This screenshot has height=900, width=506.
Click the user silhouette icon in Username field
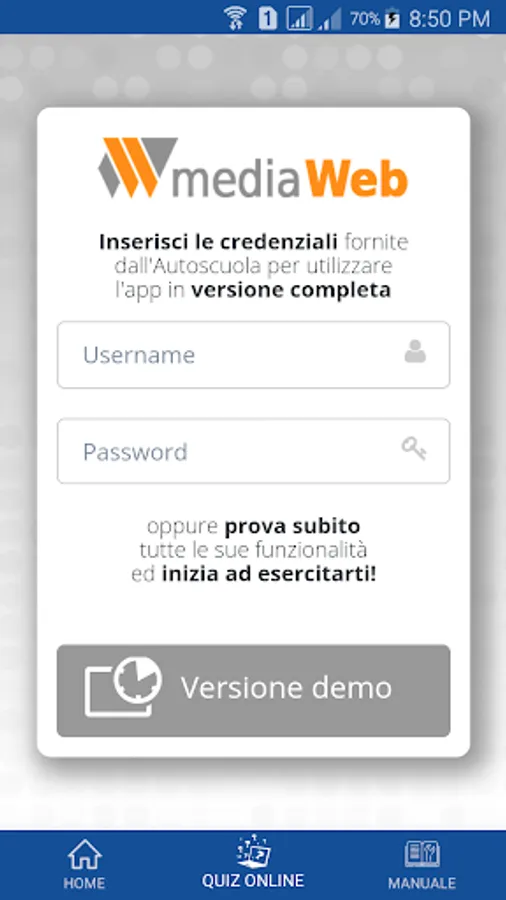pyautogui.click(x=415, y=352)
